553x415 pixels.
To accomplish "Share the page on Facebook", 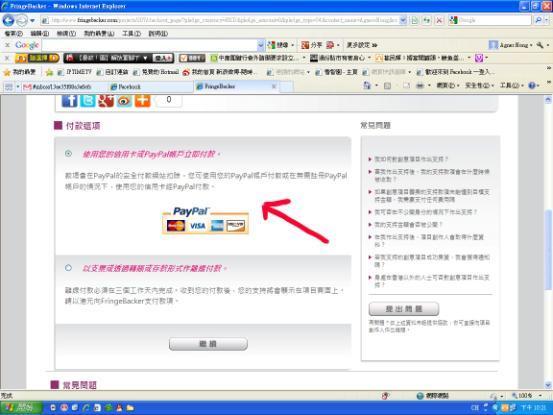I will point(69,101).
